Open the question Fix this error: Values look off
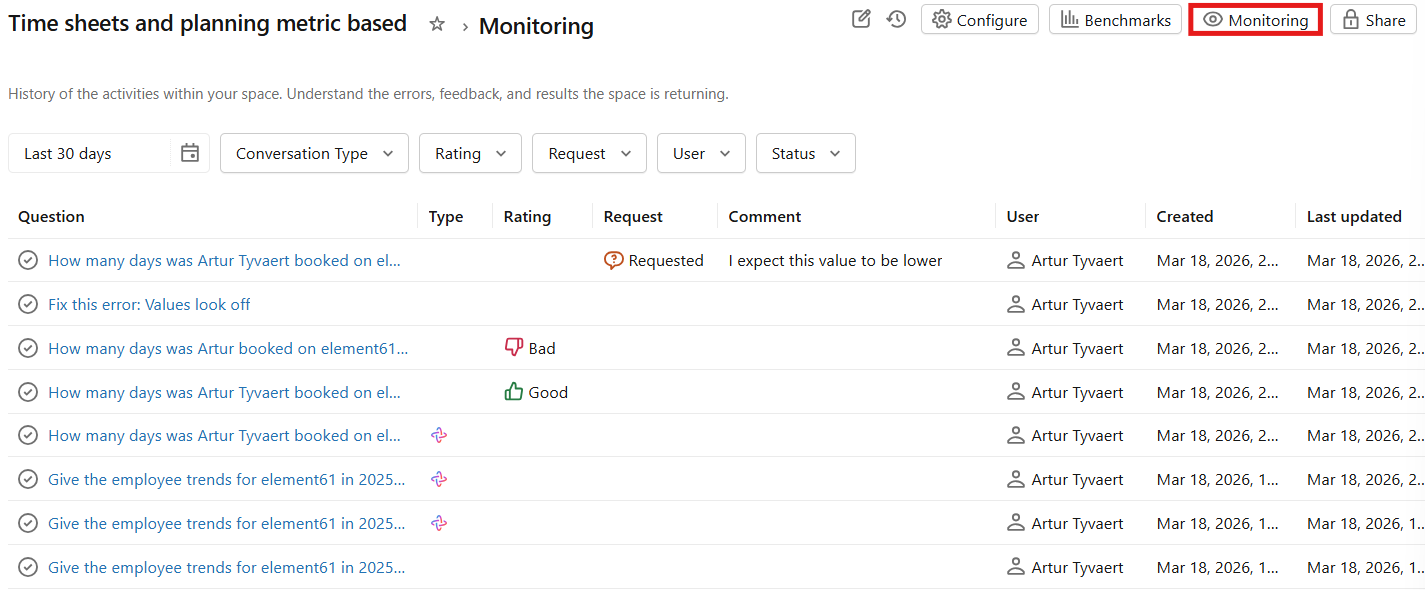 [149, 303]
